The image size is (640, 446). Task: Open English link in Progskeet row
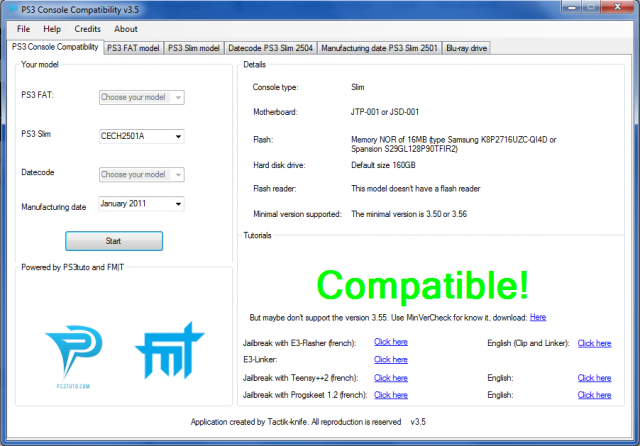tap(594, 395)
